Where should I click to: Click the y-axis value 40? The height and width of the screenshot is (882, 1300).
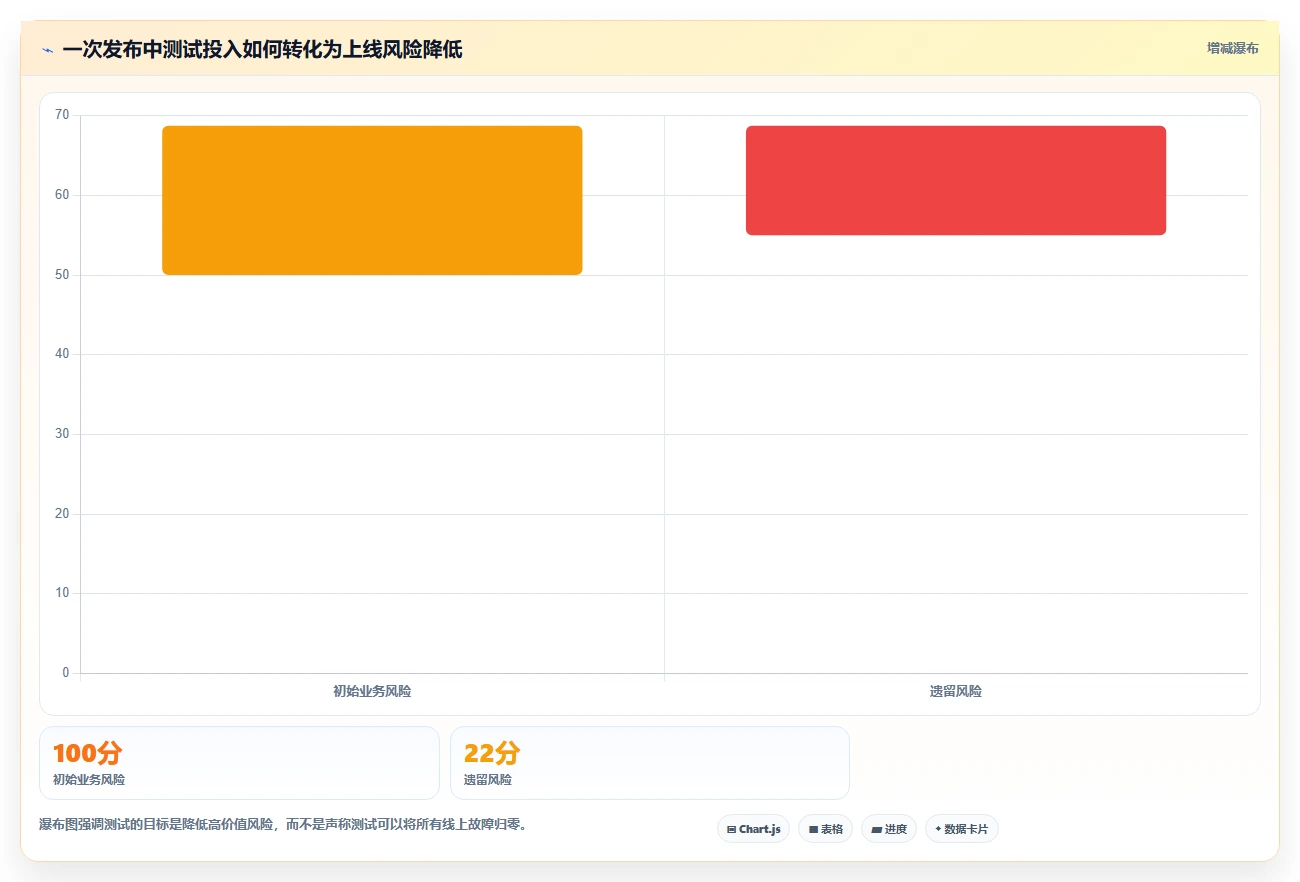(62, 354)
